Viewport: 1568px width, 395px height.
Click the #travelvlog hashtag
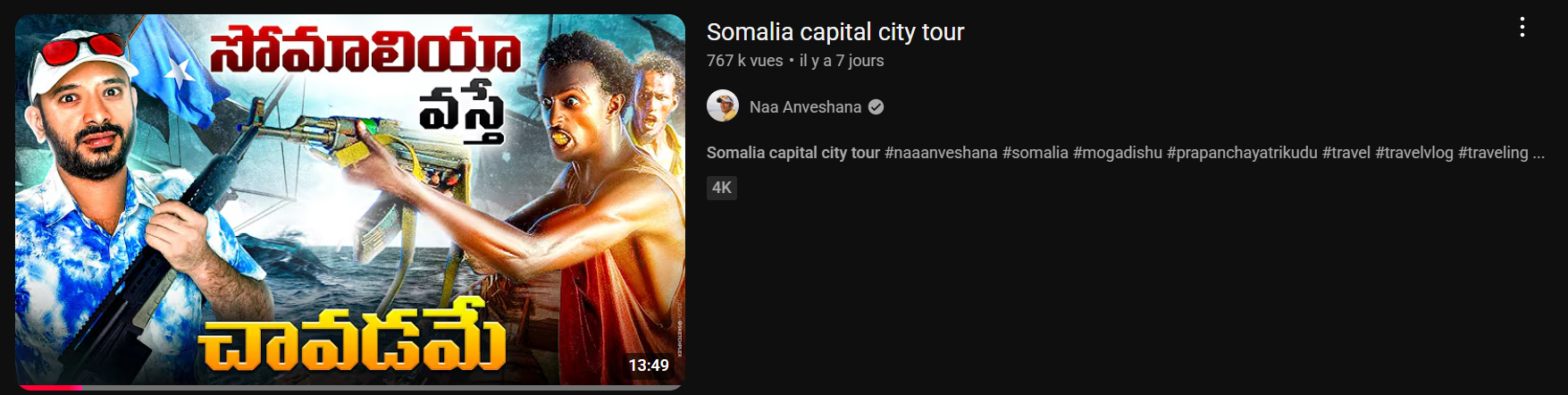(1414, 153)
